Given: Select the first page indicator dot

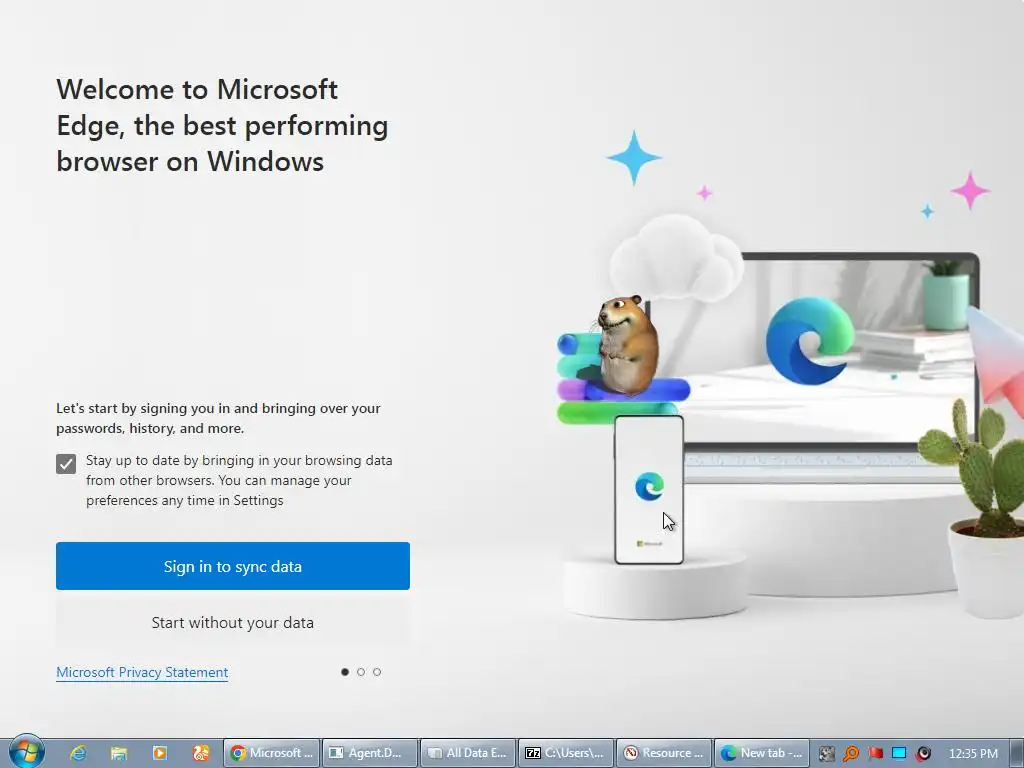Looking at the screenshot, I should point(345,672).
